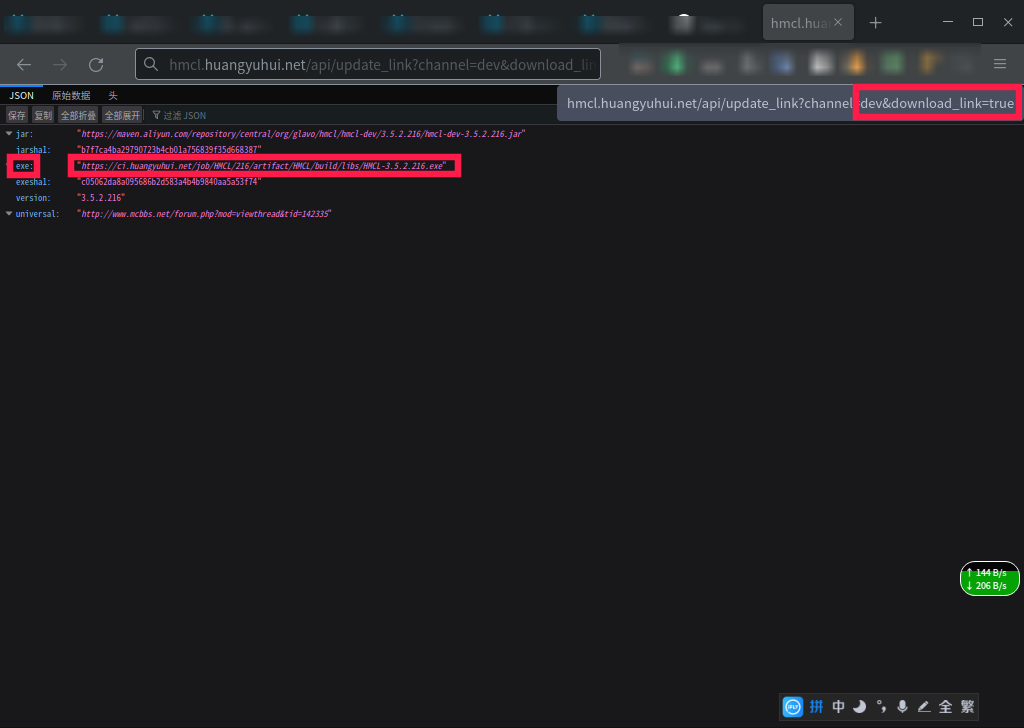Select the universal key label

(37, 214)
